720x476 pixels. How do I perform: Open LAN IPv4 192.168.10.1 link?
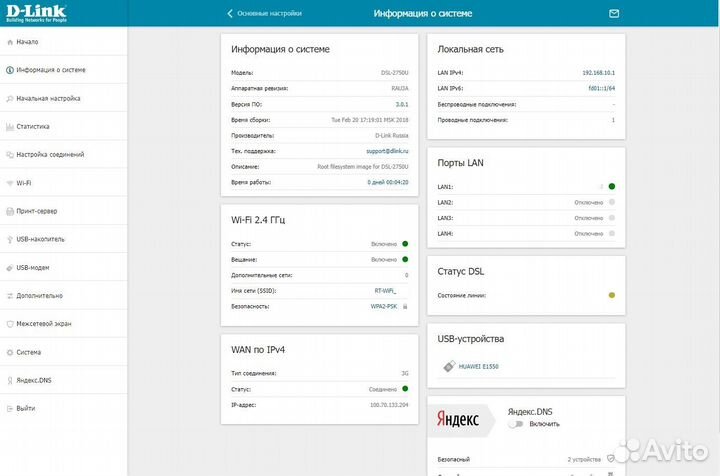pyautogui.click(x=598, y=73)
